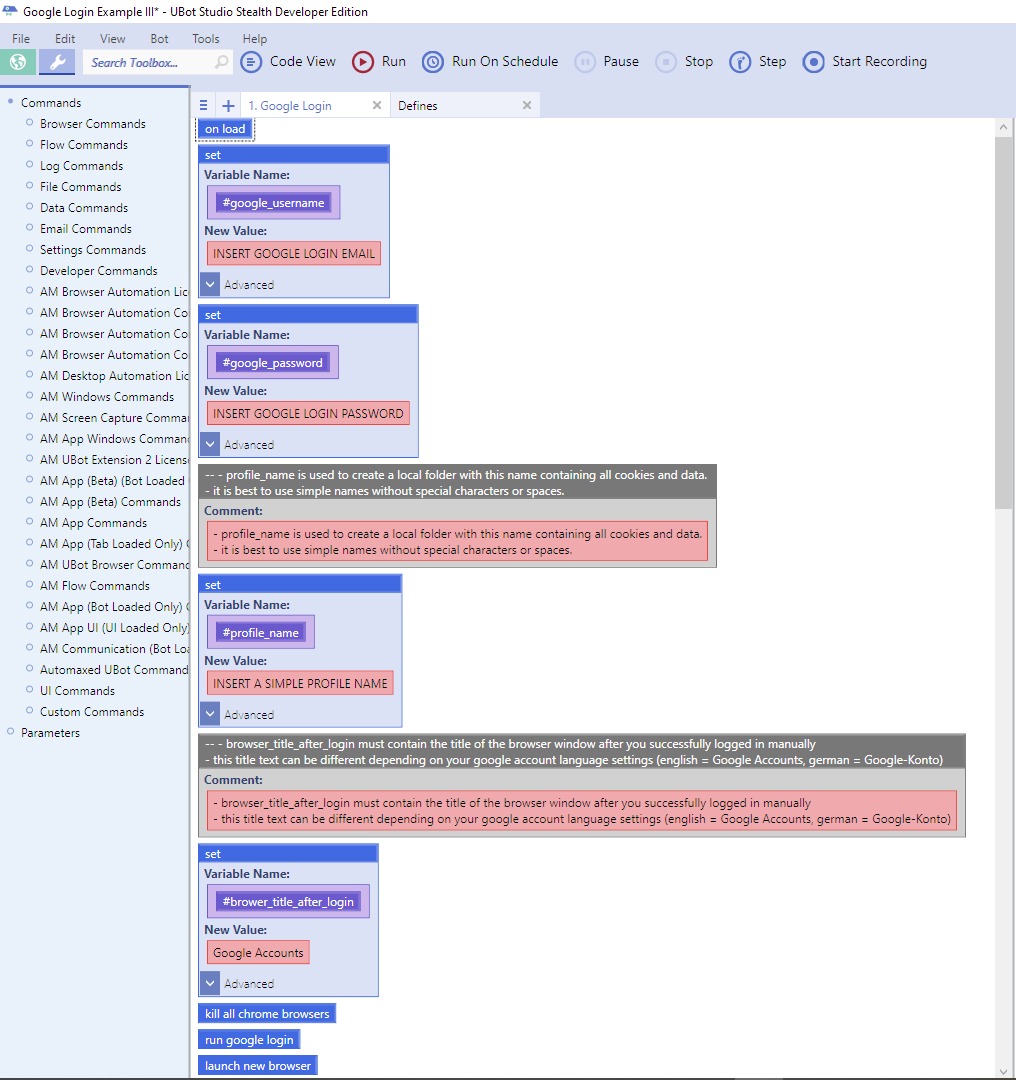Collapse the Commands tree root
This screenshot has width=1016, height=1080.
[x=10, y=102]
